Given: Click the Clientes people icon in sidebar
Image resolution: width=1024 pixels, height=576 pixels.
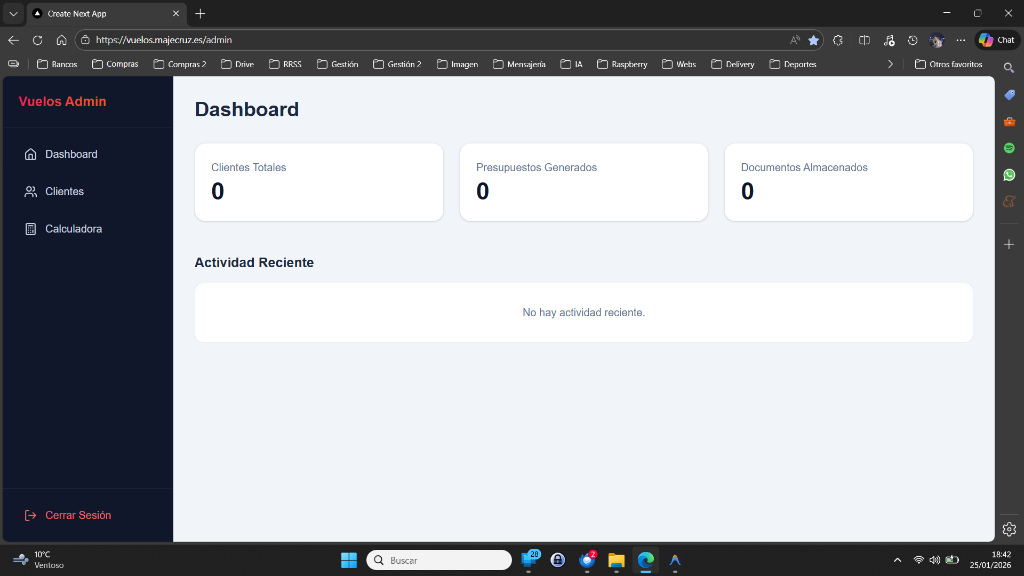Looking at the screenshot, I should pos(31,191).
